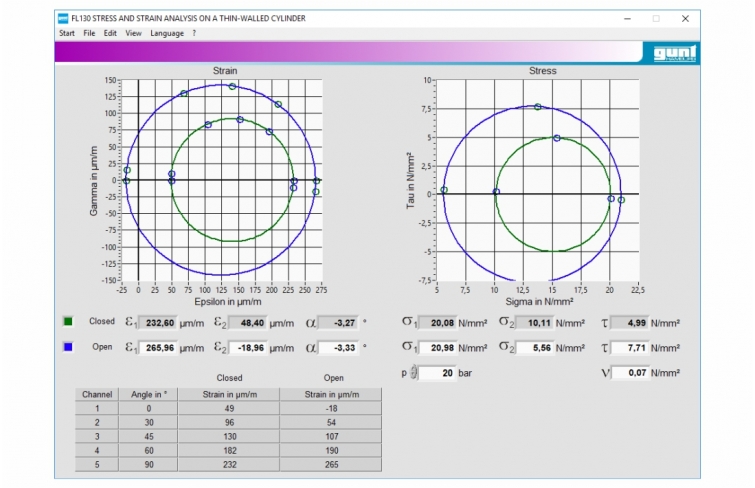Click Open strain cell 54

(331, 422)
